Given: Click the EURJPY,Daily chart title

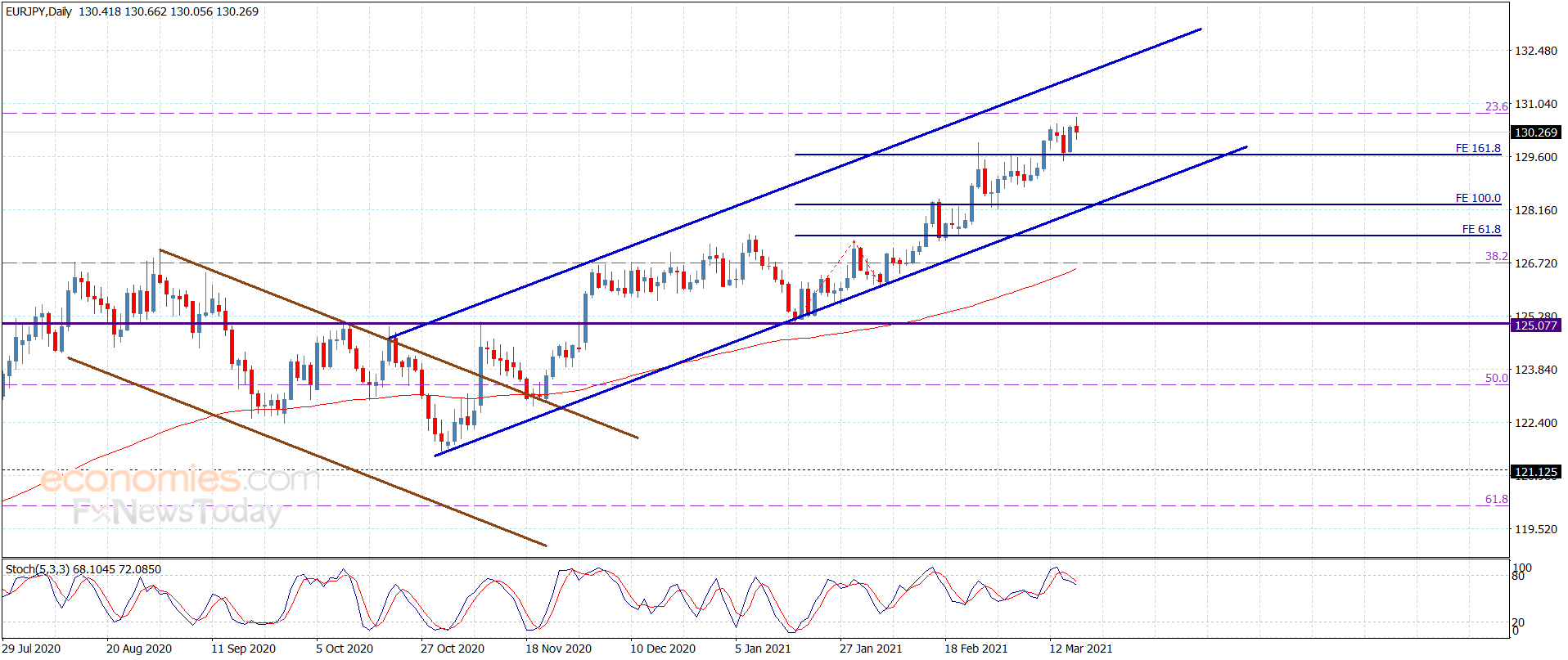Looking at the screenshot, I should (38, 11).
